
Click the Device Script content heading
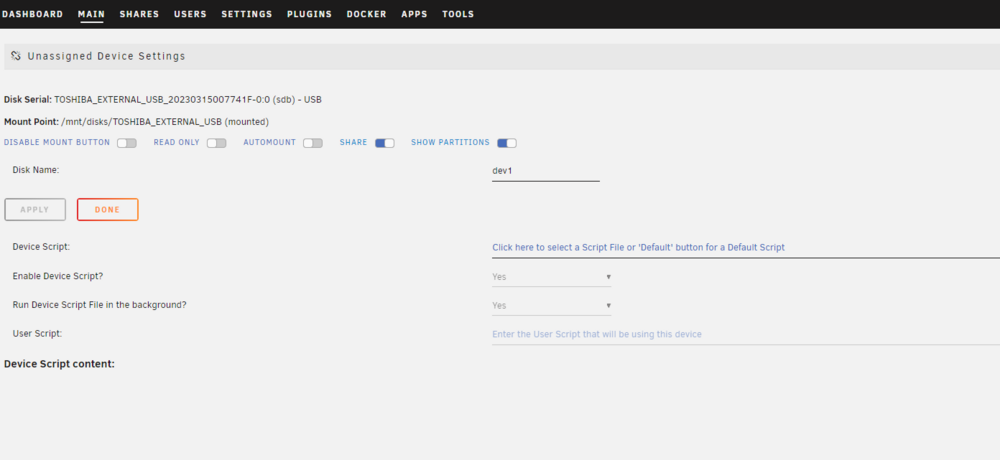coord(59,364)
